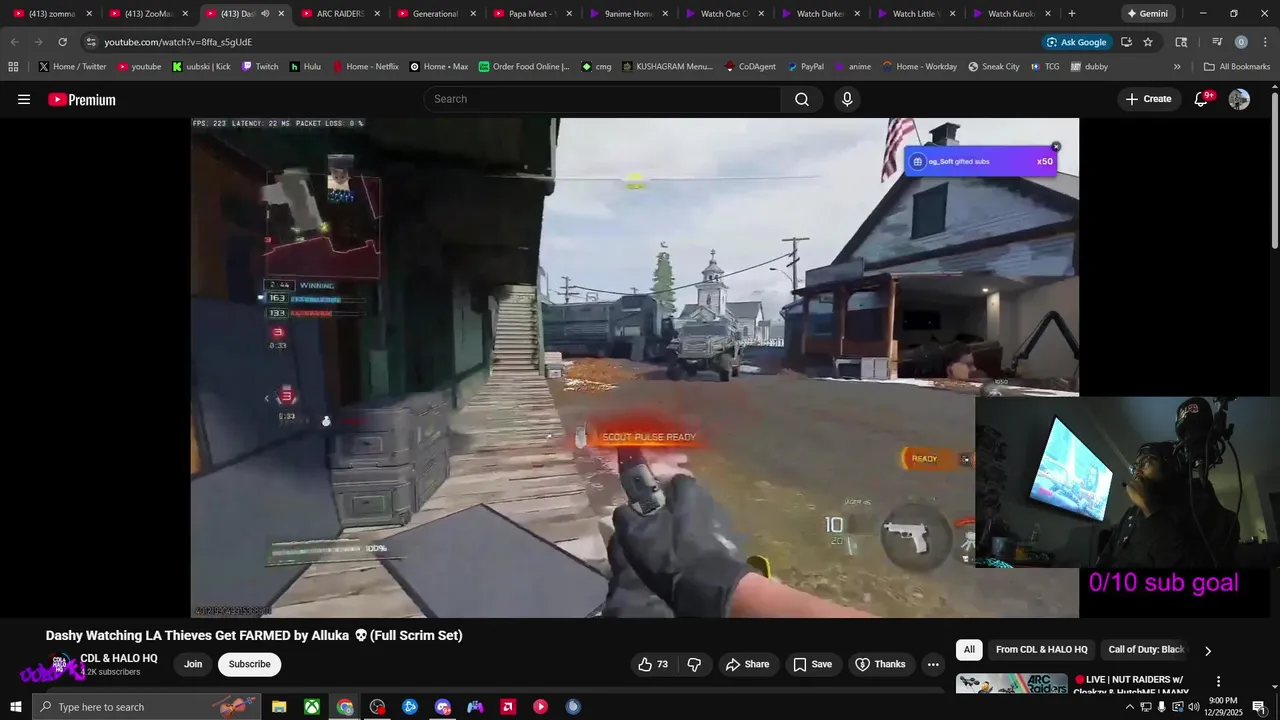1280x720 pixels.
Task: Click the Ask Google button
Action: pos(1076,42)
